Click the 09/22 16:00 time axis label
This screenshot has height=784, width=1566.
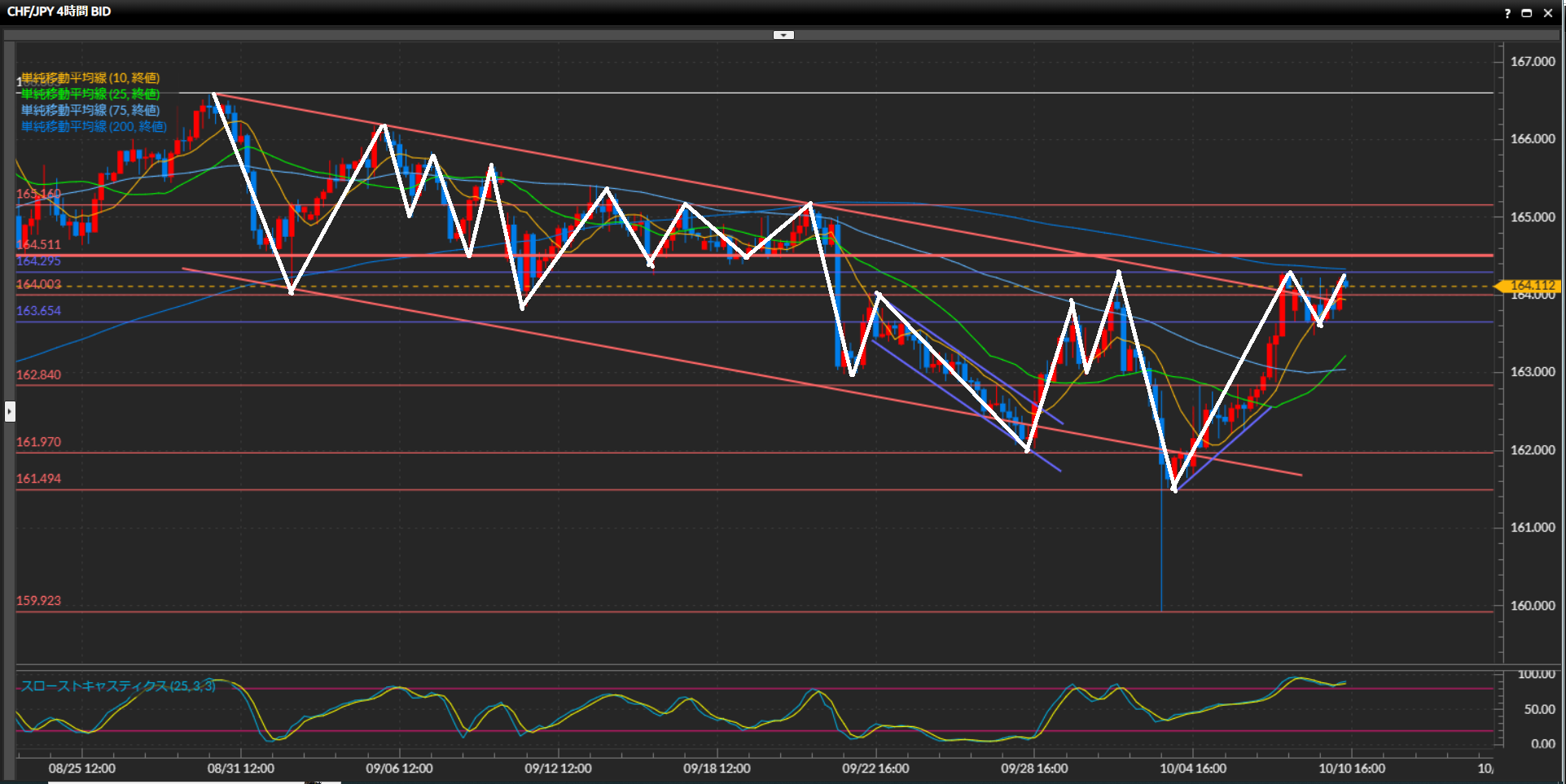coord(875,769)
